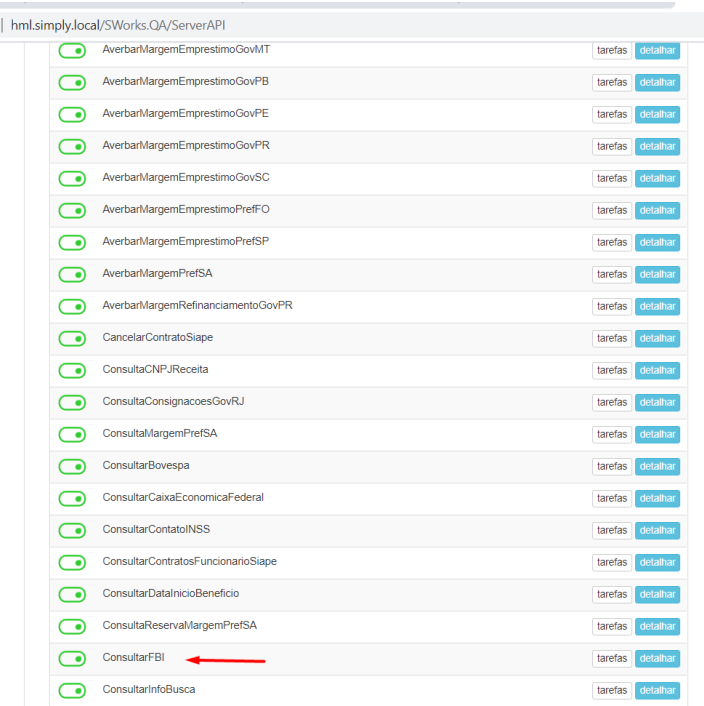Screen dimensions: 704x706
Task: Click detalhar for CancelarContratoSiape
Action: point(657,338)
